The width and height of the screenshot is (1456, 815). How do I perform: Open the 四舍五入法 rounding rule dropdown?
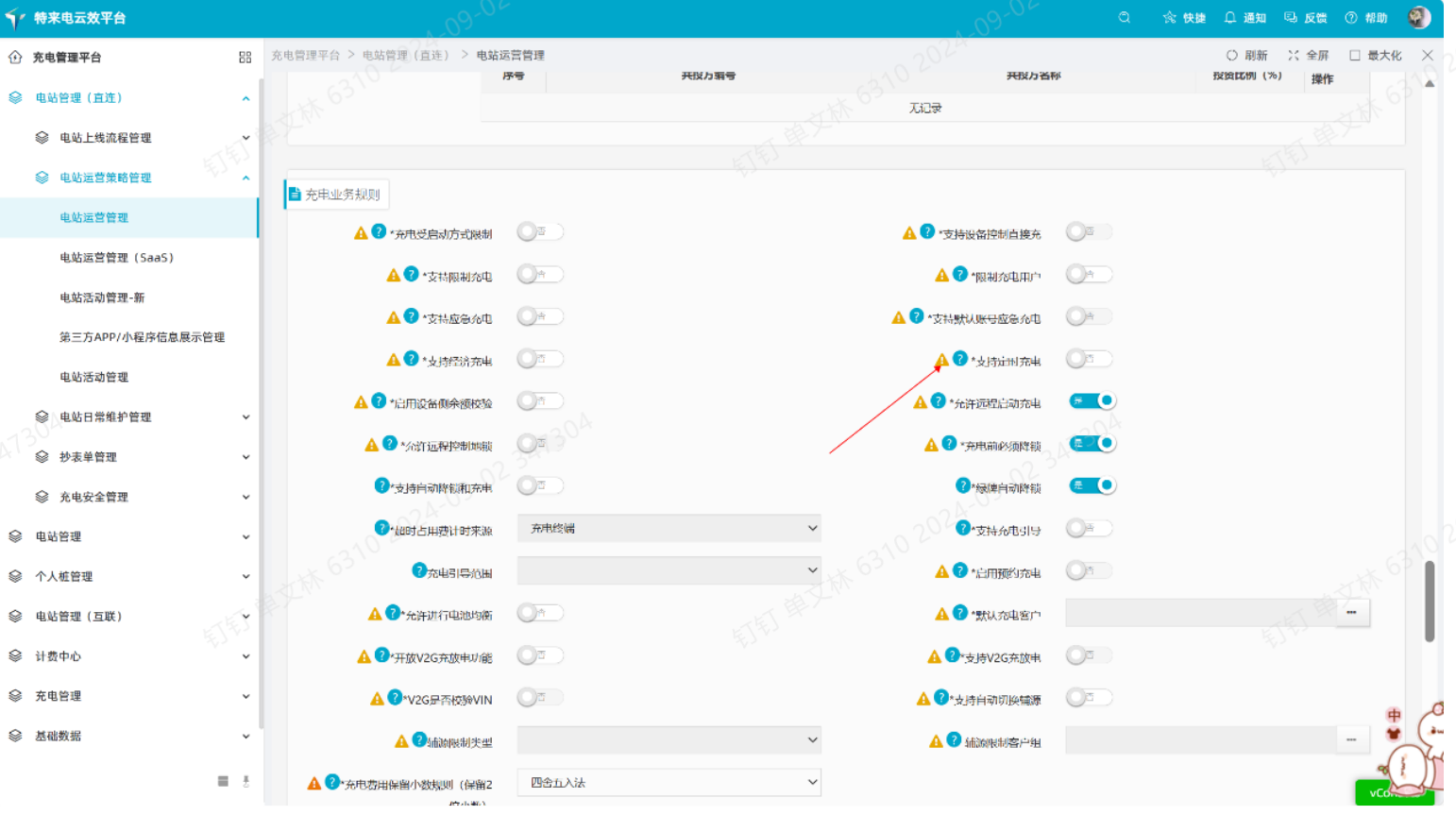[669, 783]
